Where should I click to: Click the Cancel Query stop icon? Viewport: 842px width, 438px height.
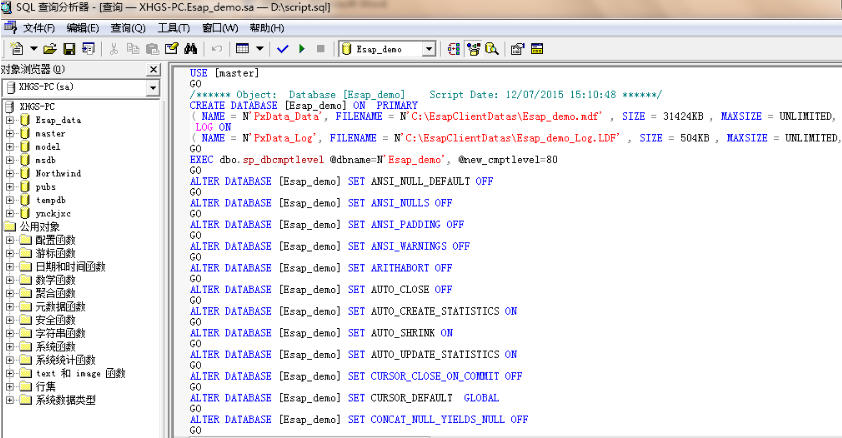click(321, 49)
